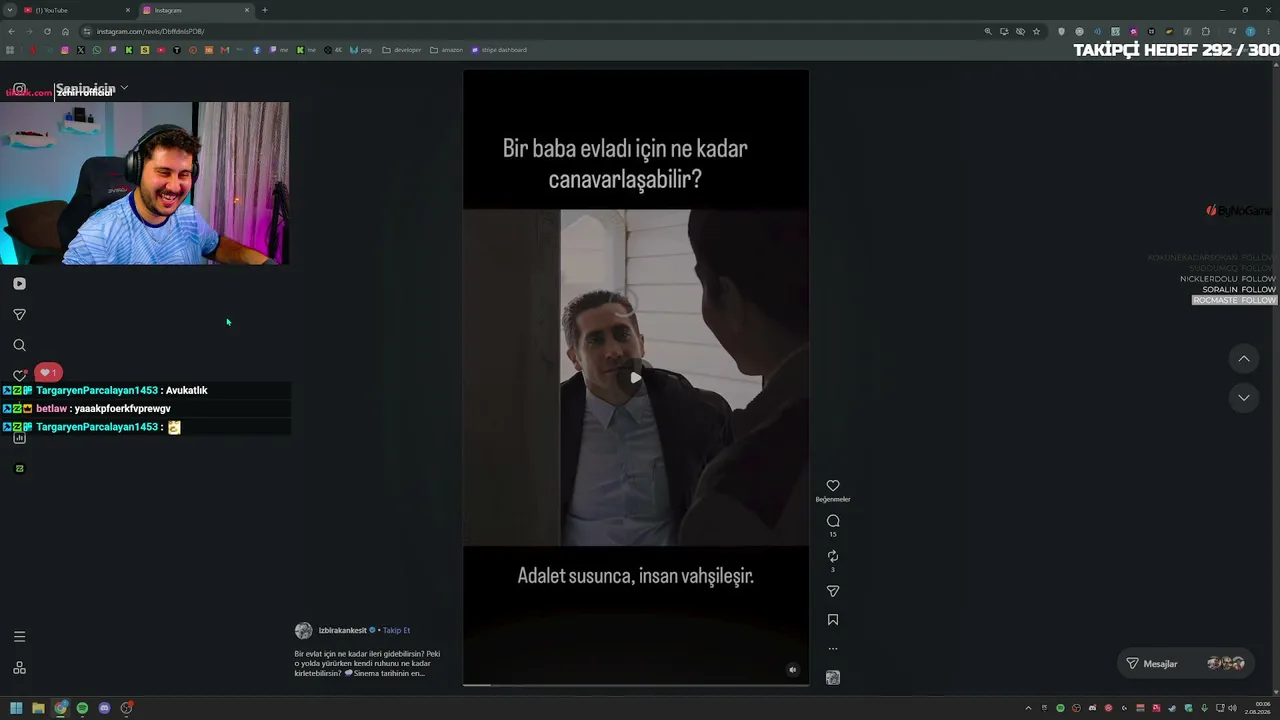The width and height of the screenshot is (1280, 720).
Task: Open the Mesajlar messages panel
Action: pos(1185,663)
